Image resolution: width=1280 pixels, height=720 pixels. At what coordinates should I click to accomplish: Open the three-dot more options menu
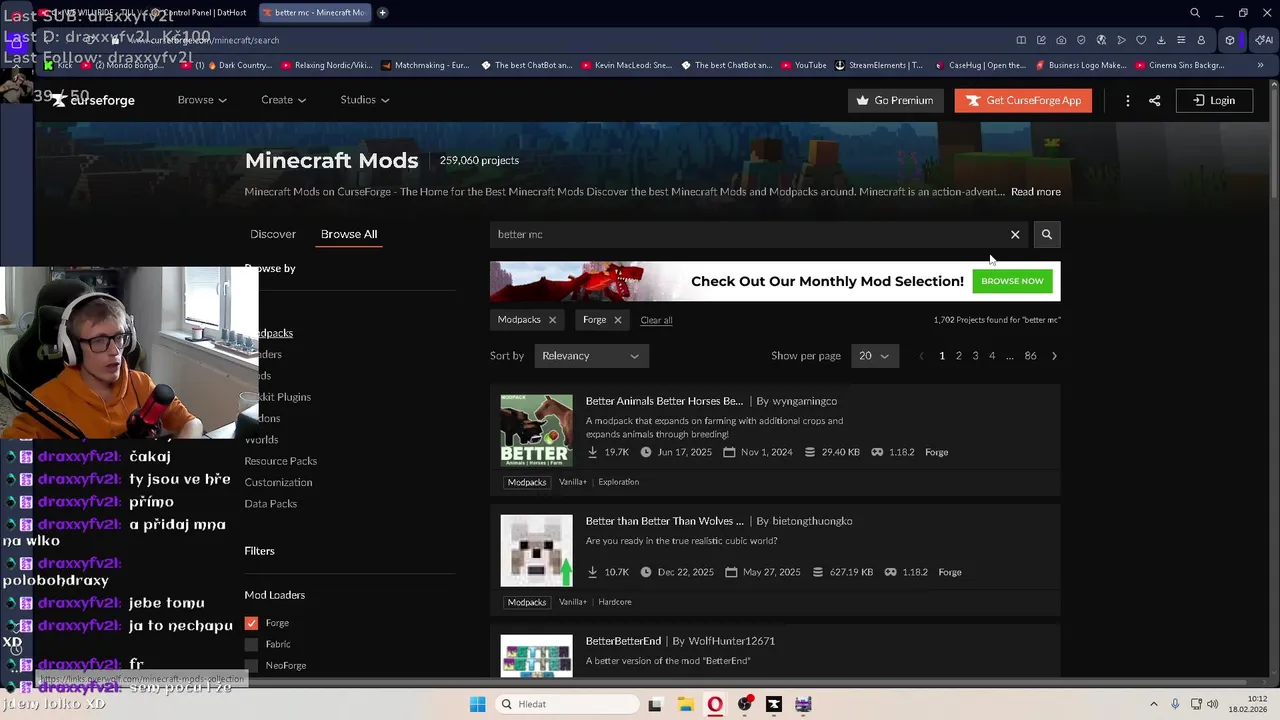1127,100
